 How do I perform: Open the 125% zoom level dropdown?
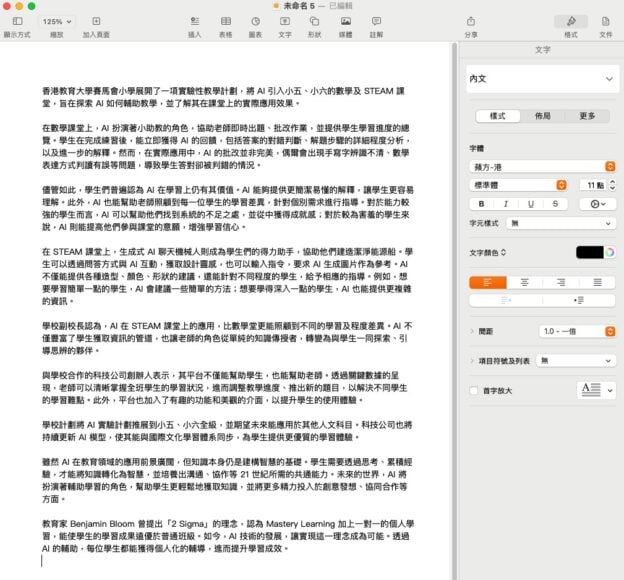click(57, 21)
